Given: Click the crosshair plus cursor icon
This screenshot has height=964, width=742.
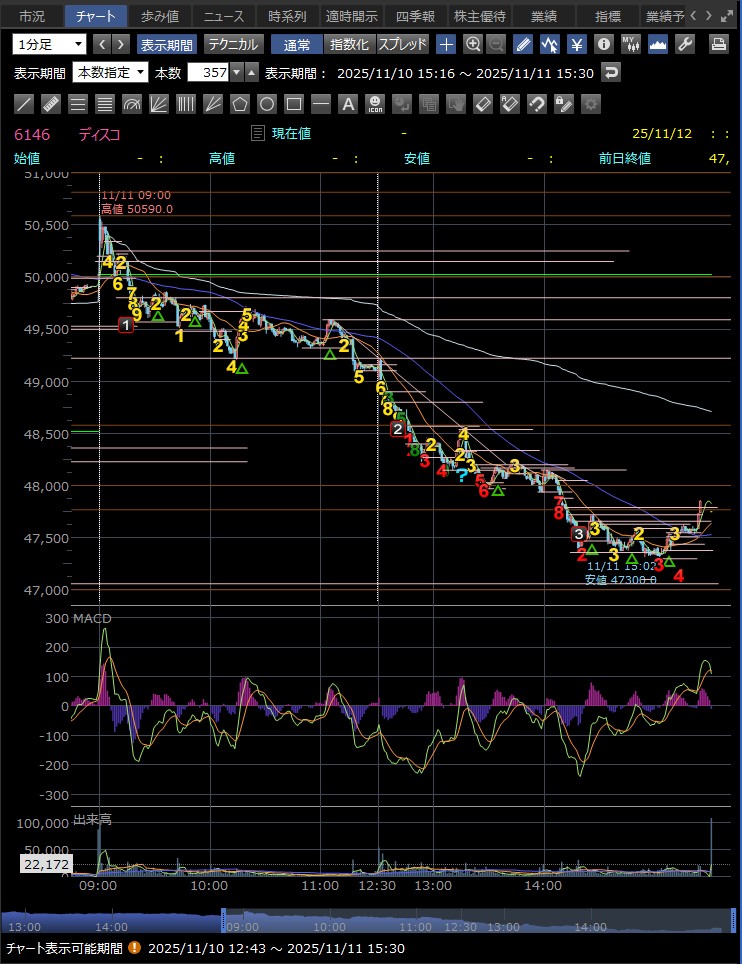Looking at the screenshot, I should click(x=446, y=44).
